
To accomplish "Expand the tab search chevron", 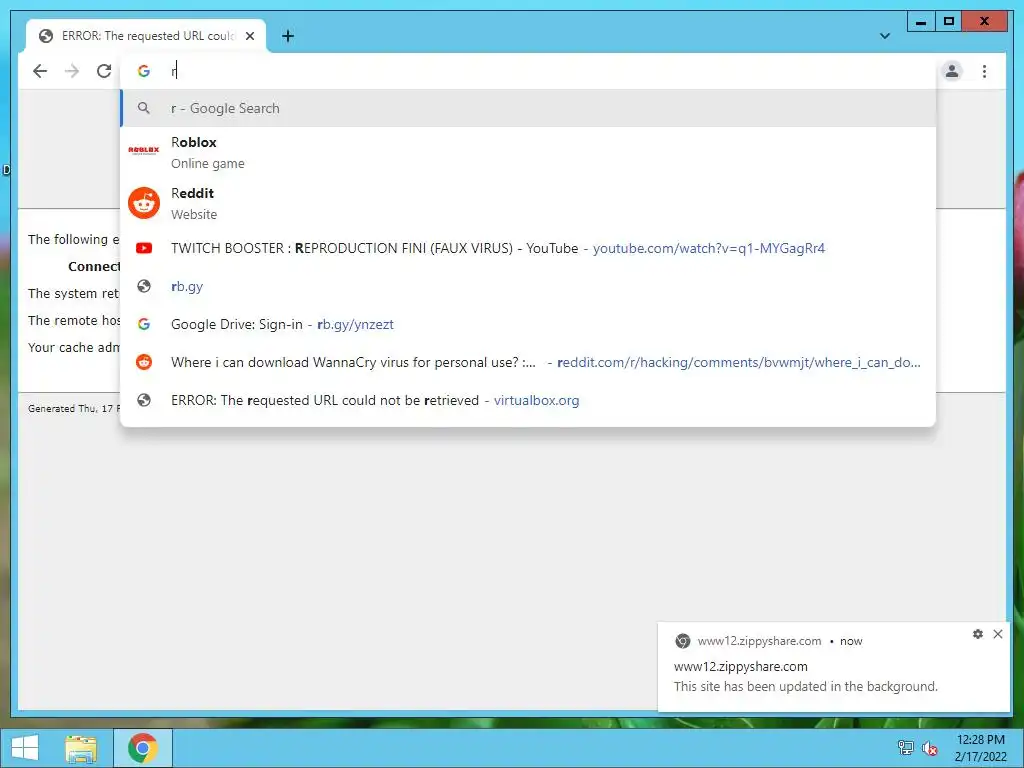I will click(x=885, y=36).
